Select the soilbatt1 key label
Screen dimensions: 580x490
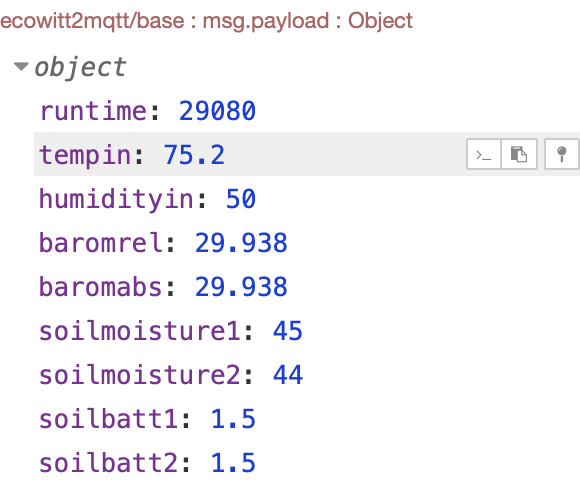click(x=109, y=419)
